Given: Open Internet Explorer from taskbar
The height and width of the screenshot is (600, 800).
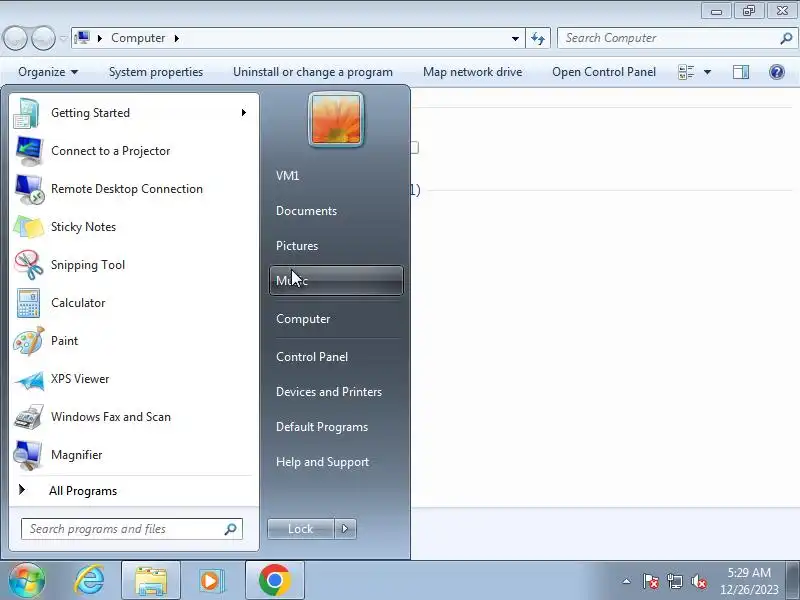Looking at the screenshot, I should (x=89, y=580).
